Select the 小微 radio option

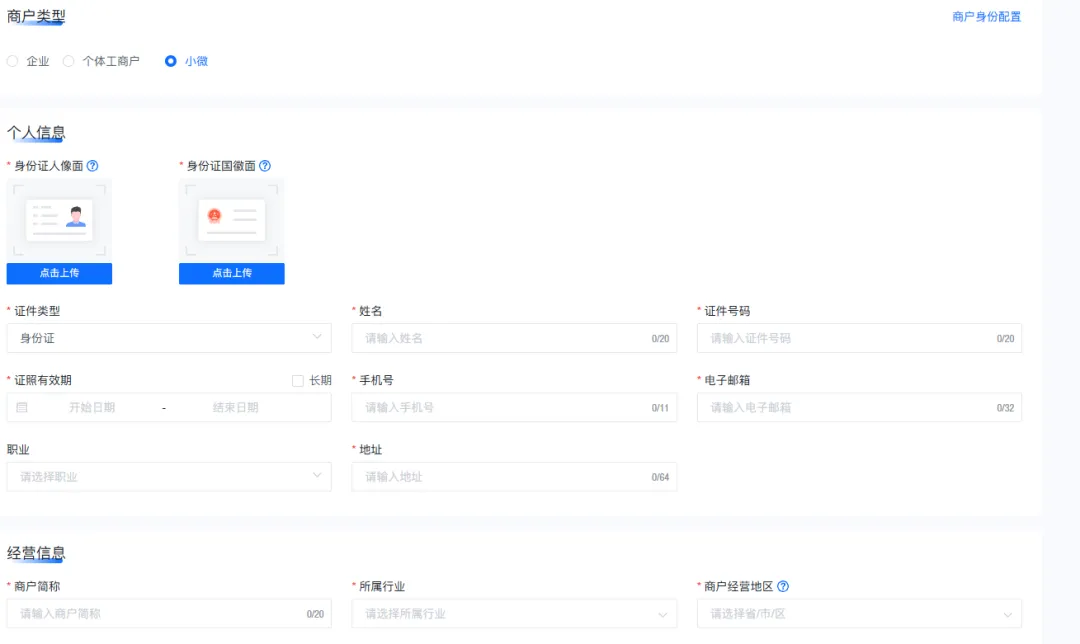point(170,61)
